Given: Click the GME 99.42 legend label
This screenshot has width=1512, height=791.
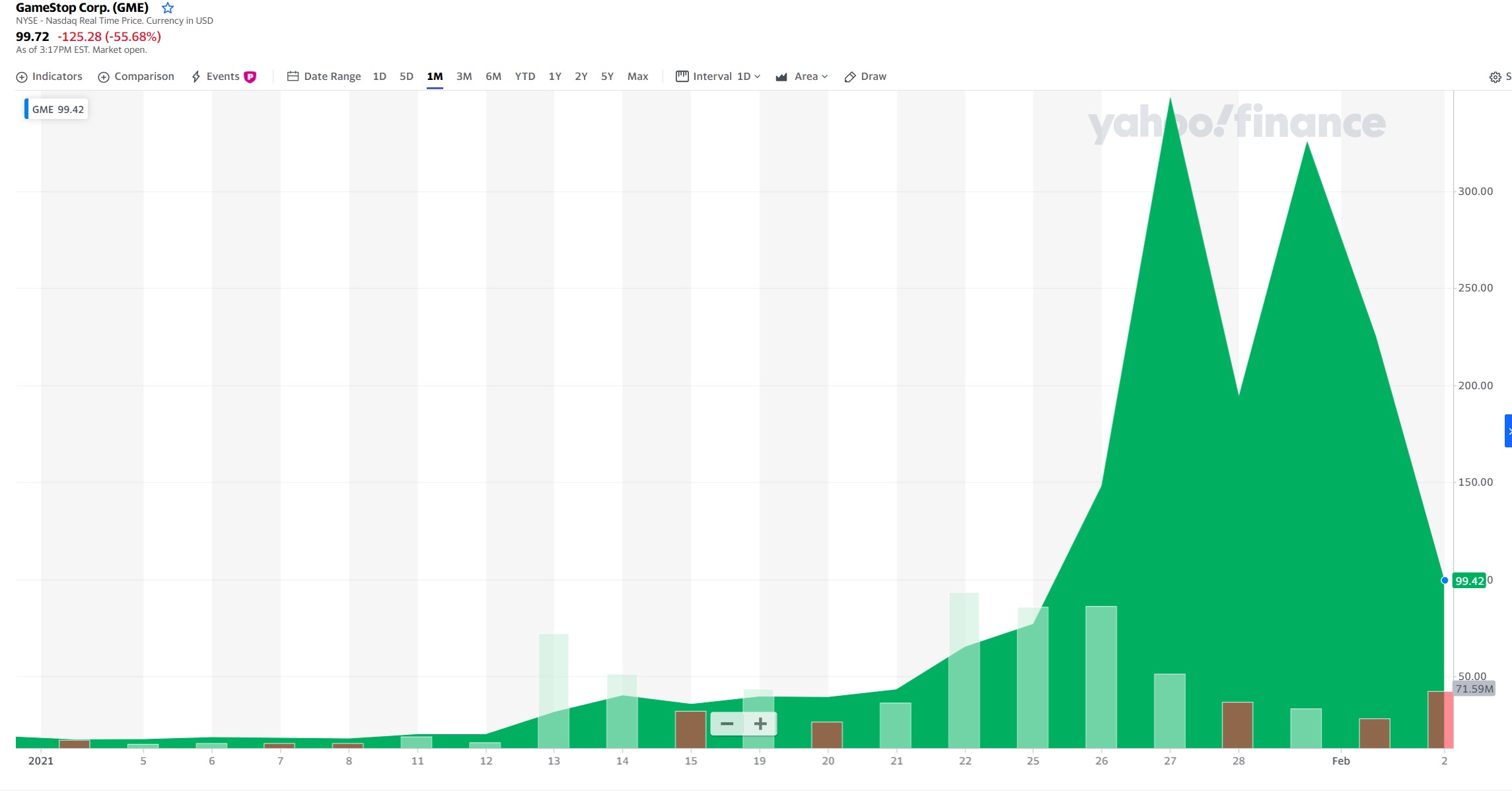Looking at the screenshot, I should 57,109.
